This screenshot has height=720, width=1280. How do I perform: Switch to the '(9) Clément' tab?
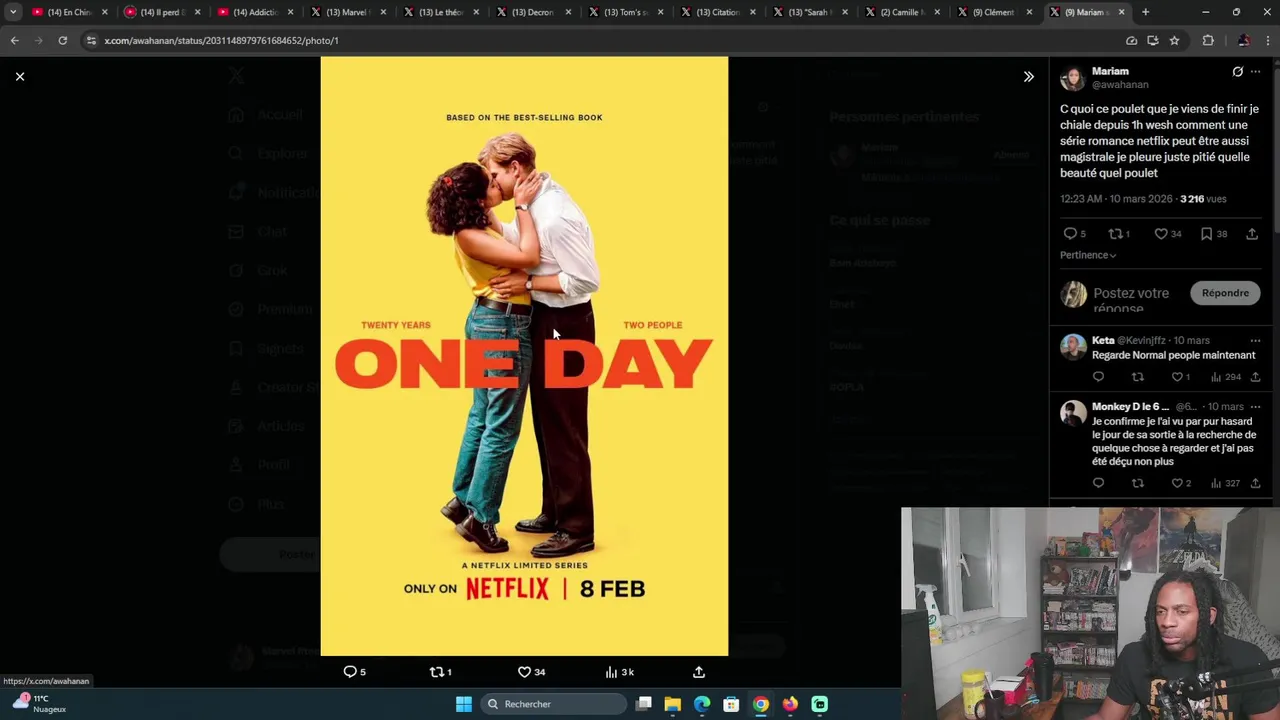(x=995, y=12)
